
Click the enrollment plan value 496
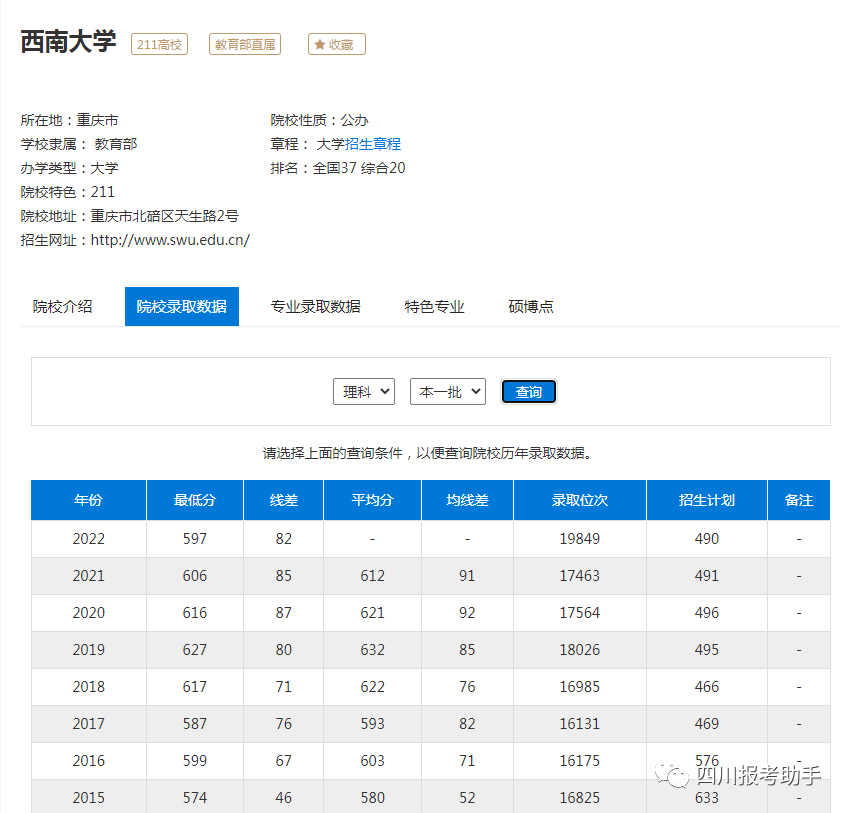(x=707, y=613)
